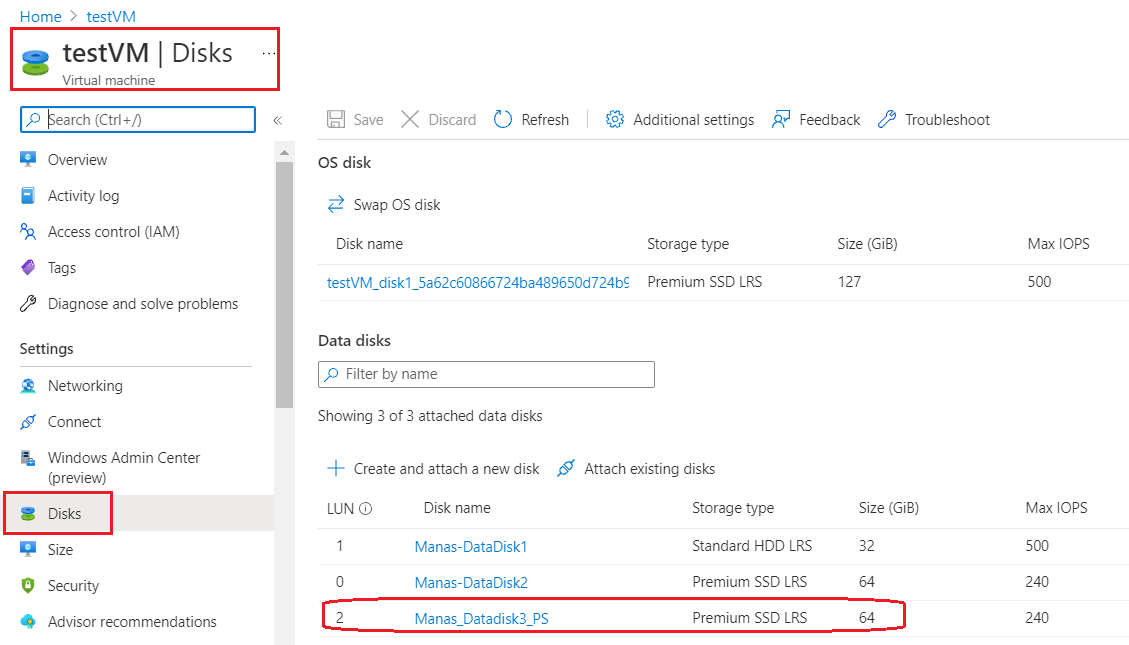Open the Feedback panel
1129x645 pixels.
[829, 119]
